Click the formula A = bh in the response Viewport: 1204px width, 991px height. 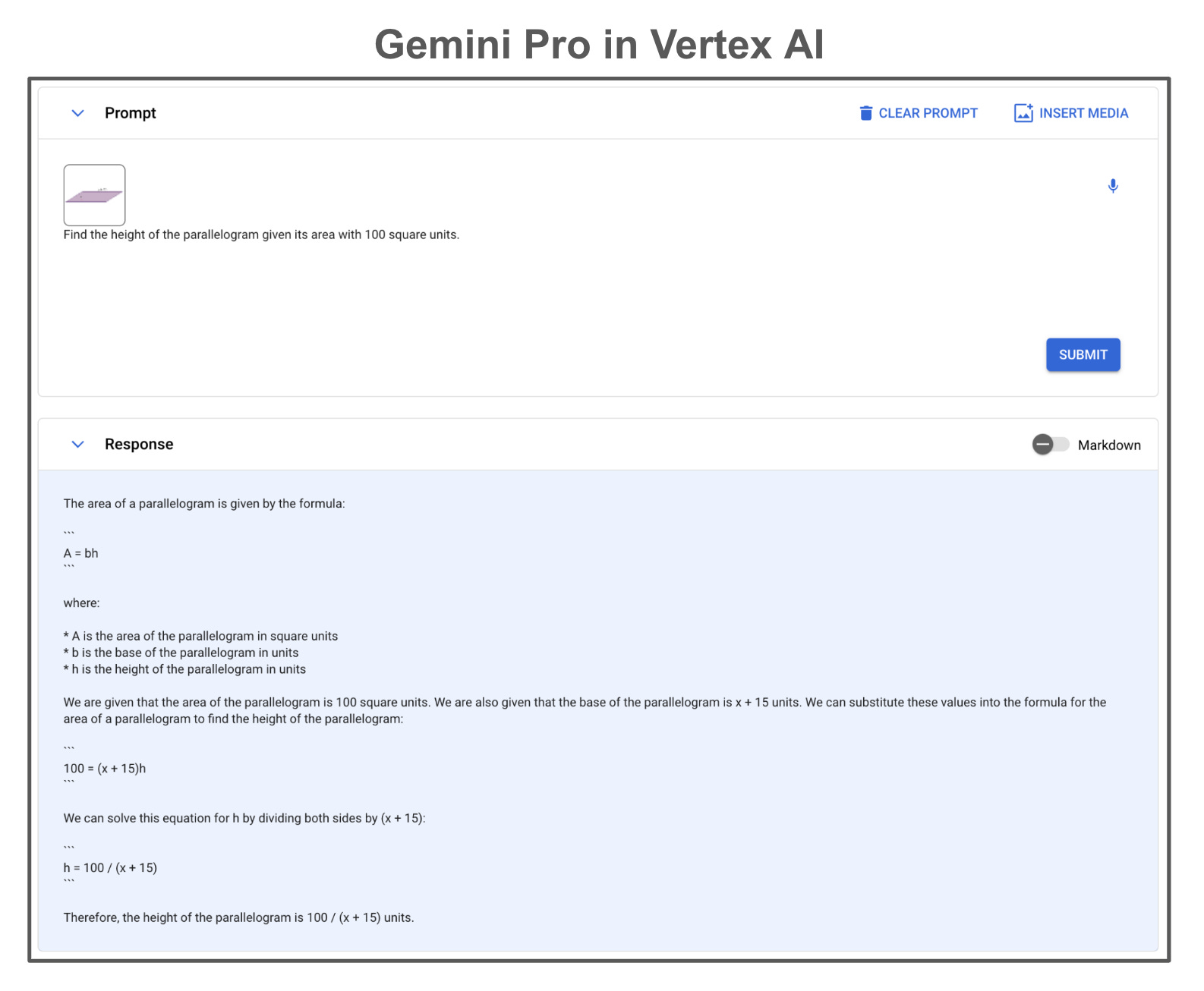[x=80, y=553]
